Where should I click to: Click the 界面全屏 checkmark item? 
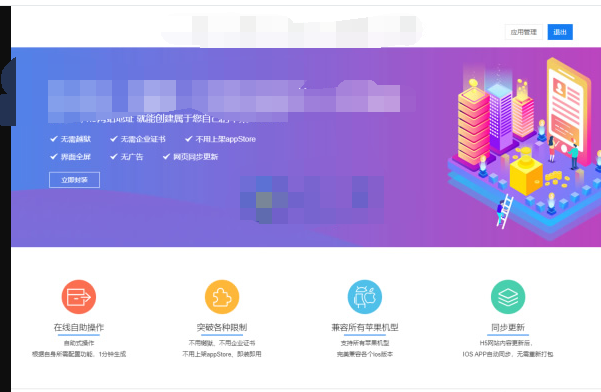[71, 156]
